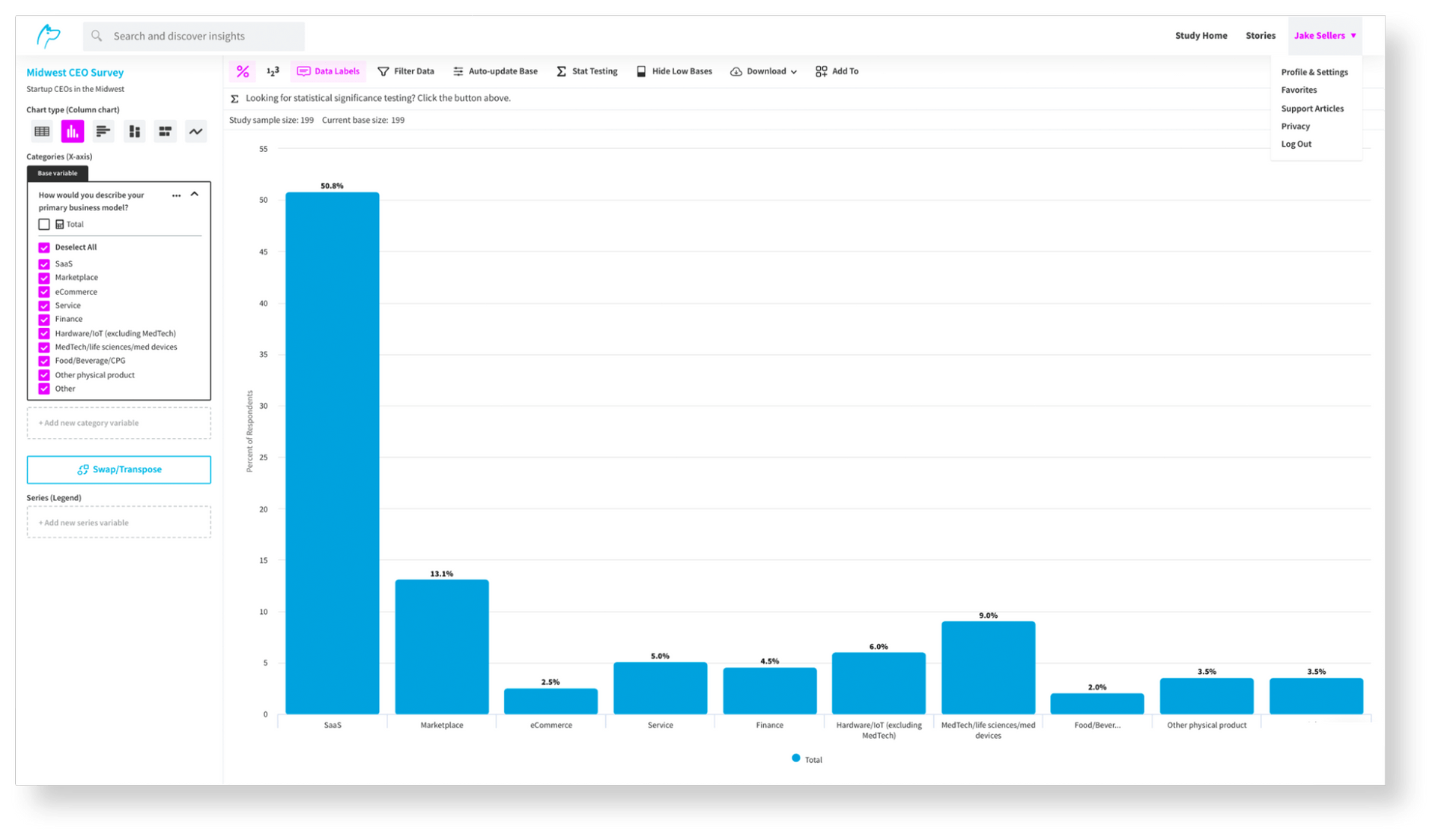The image size is (1438, 840).
Task: Click the Total legend color dot
Action: [x=796, y=758]
